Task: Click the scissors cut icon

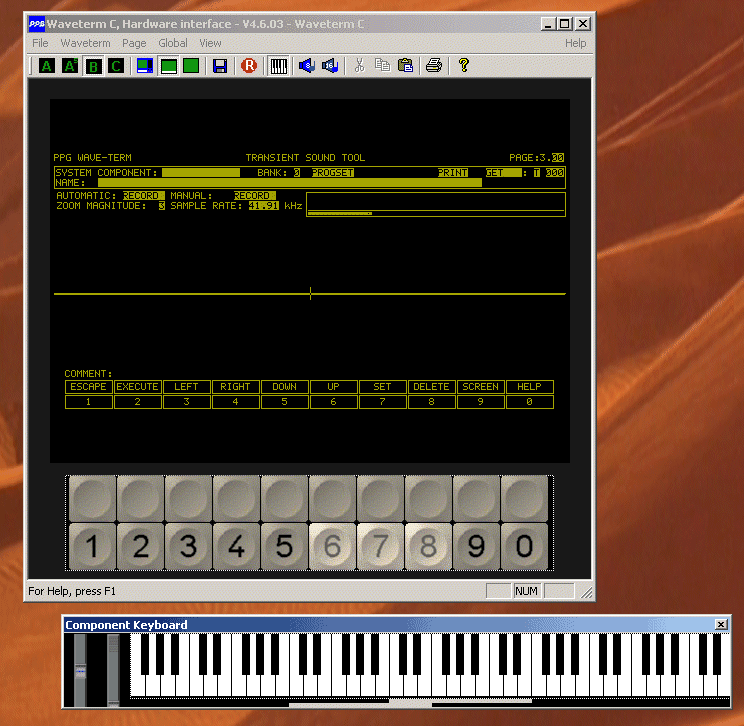Action: pos(359,65)
